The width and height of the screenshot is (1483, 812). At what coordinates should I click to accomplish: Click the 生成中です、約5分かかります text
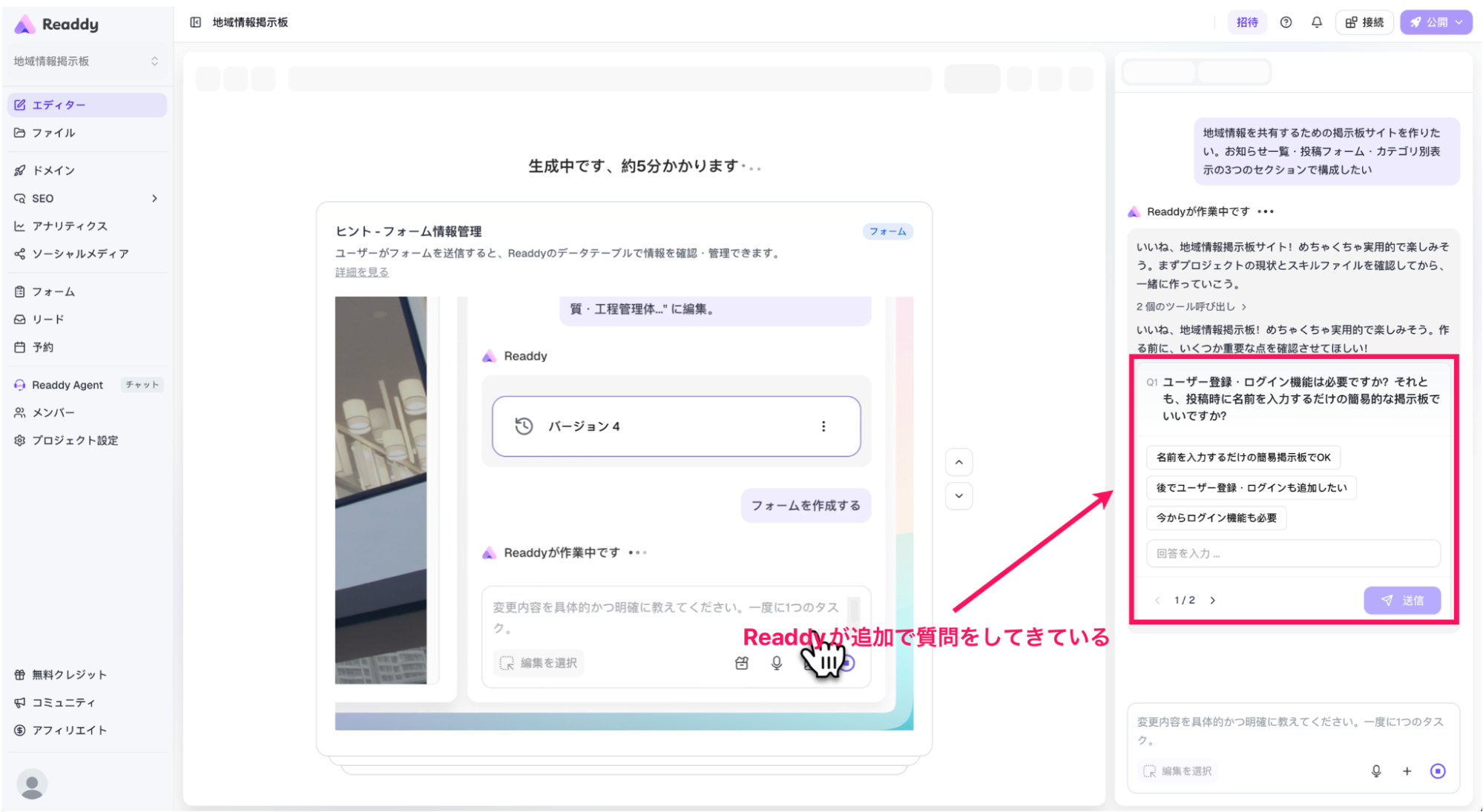tap(644, 166)
